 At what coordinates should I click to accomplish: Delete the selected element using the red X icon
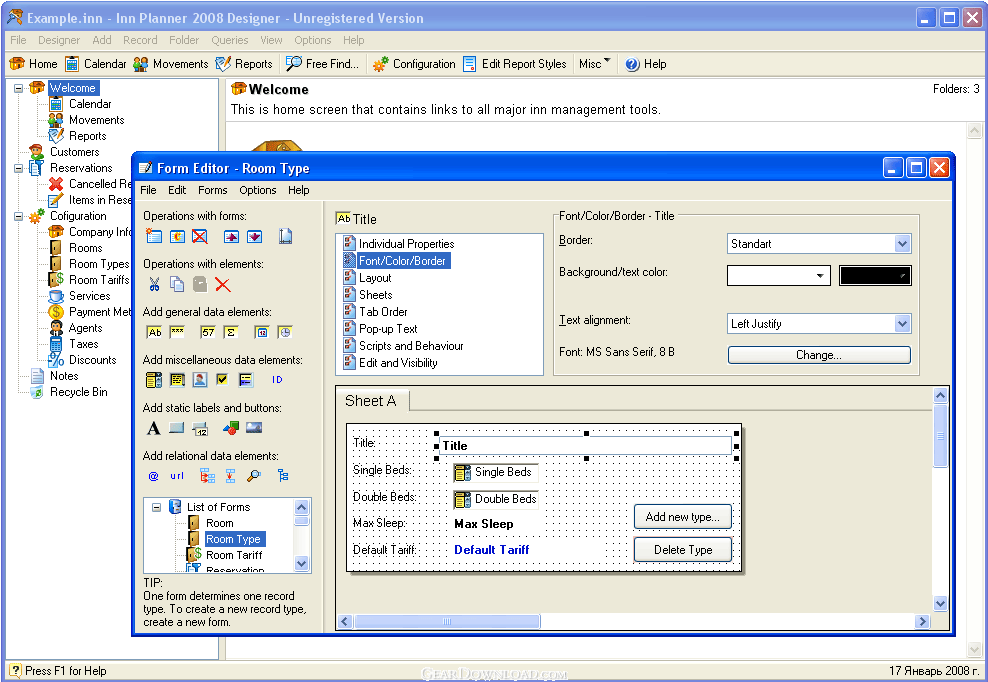coord(223,284)
